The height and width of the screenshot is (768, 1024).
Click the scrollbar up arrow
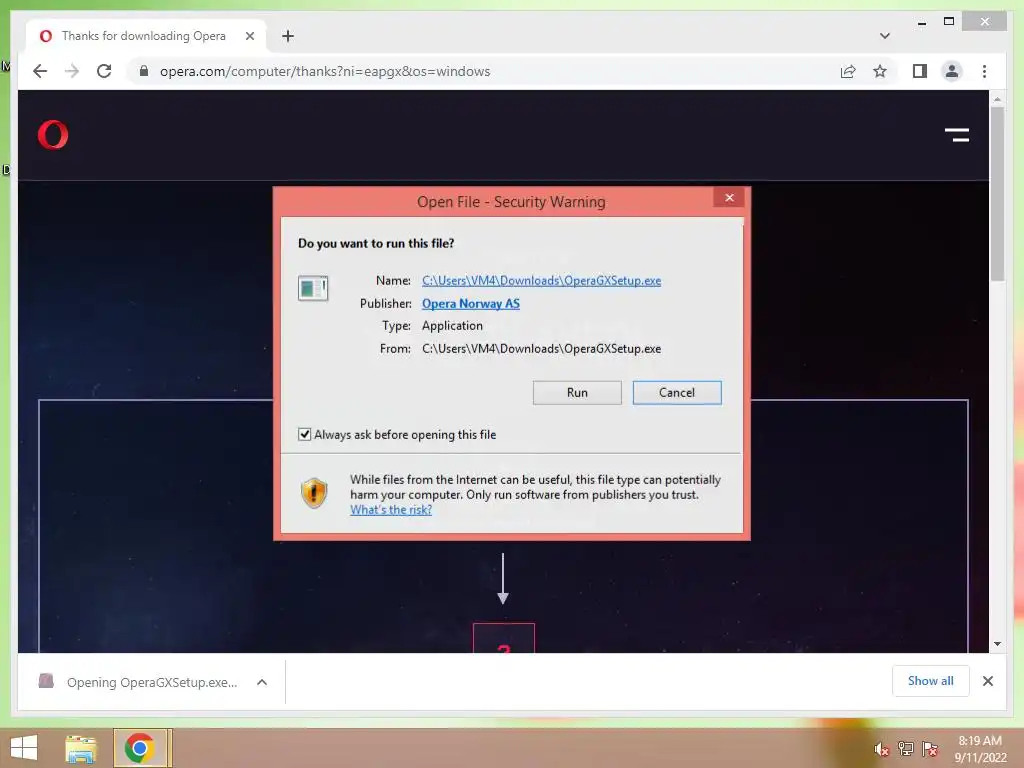point(997,99)
